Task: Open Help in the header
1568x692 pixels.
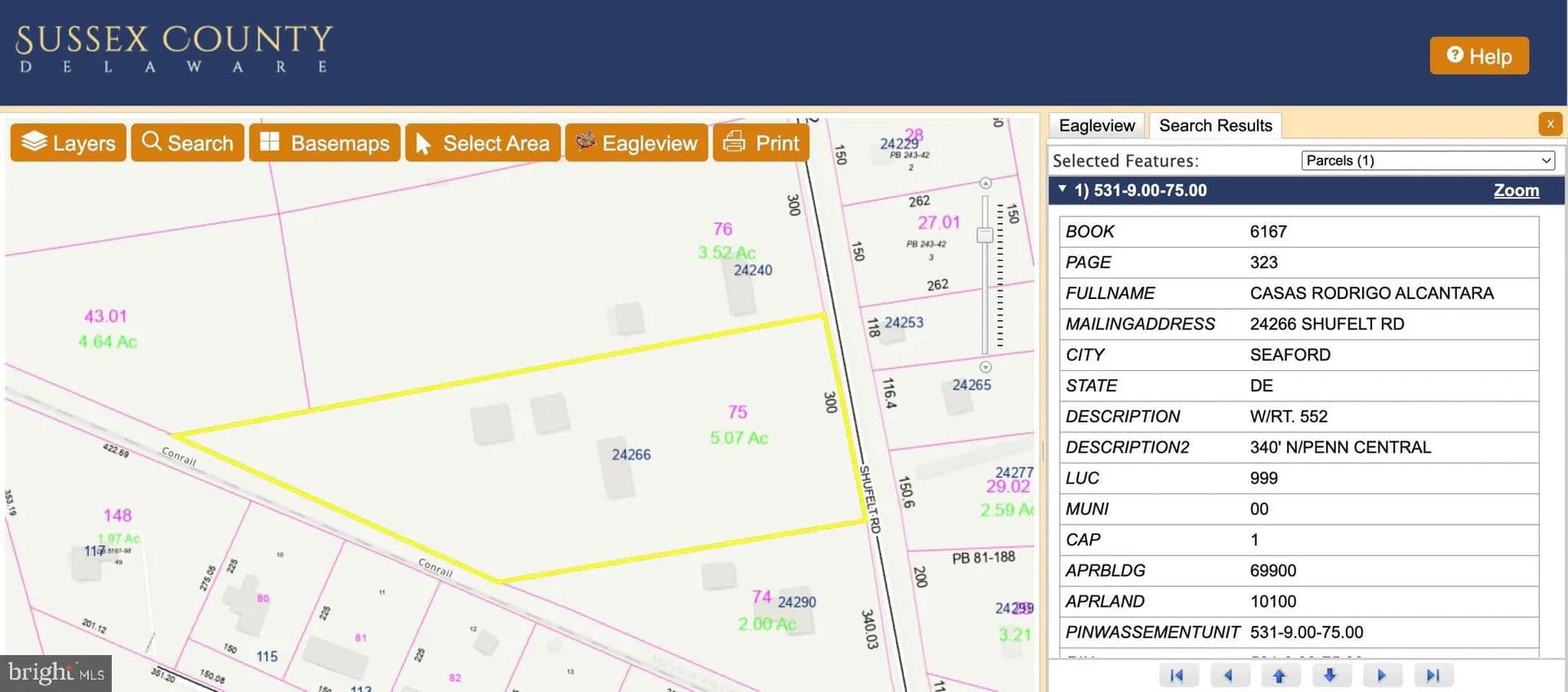Action: pyautogui.click(x=1478, y=56)
